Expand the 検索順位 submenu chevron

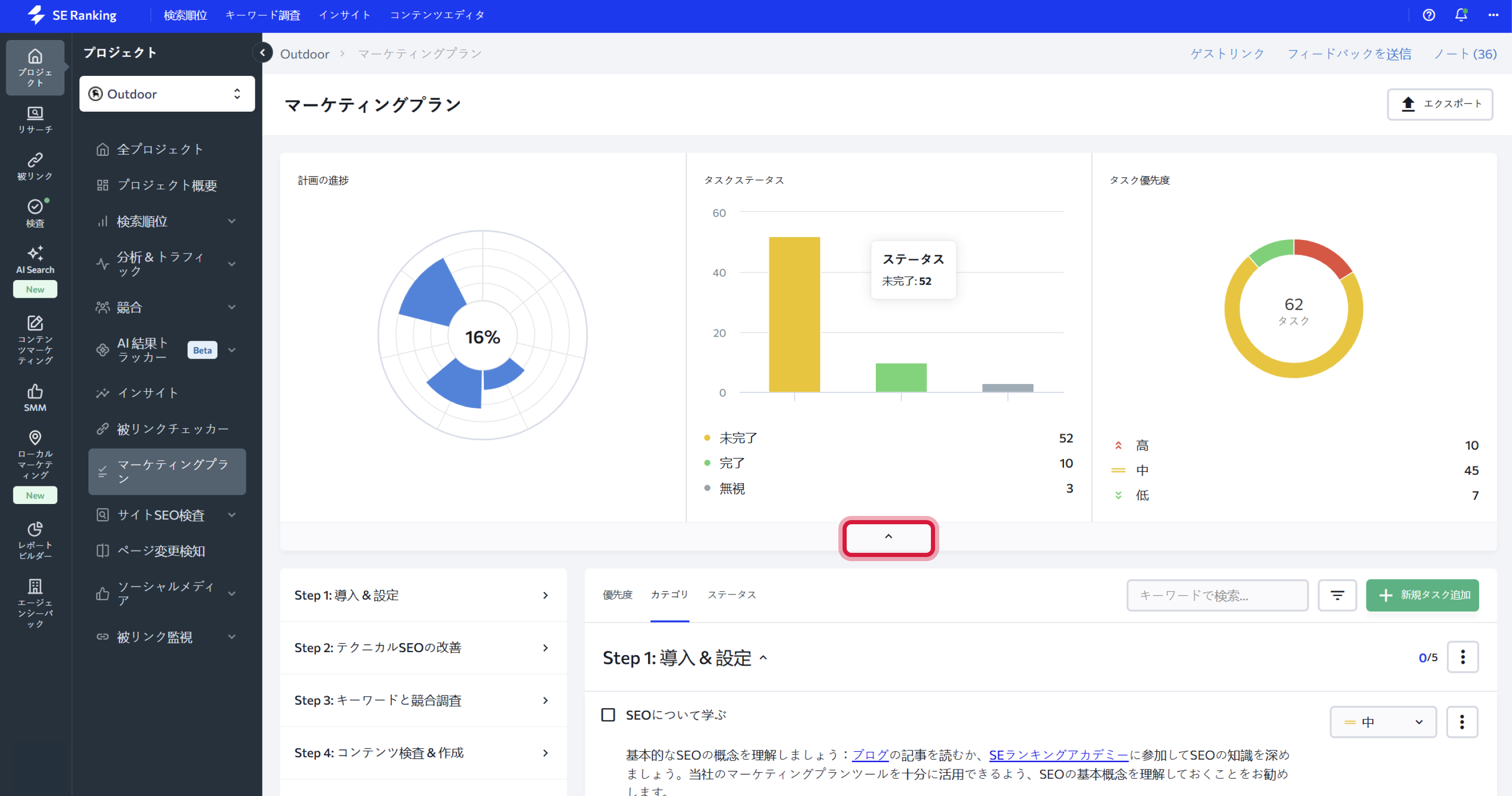pos(232,221)
